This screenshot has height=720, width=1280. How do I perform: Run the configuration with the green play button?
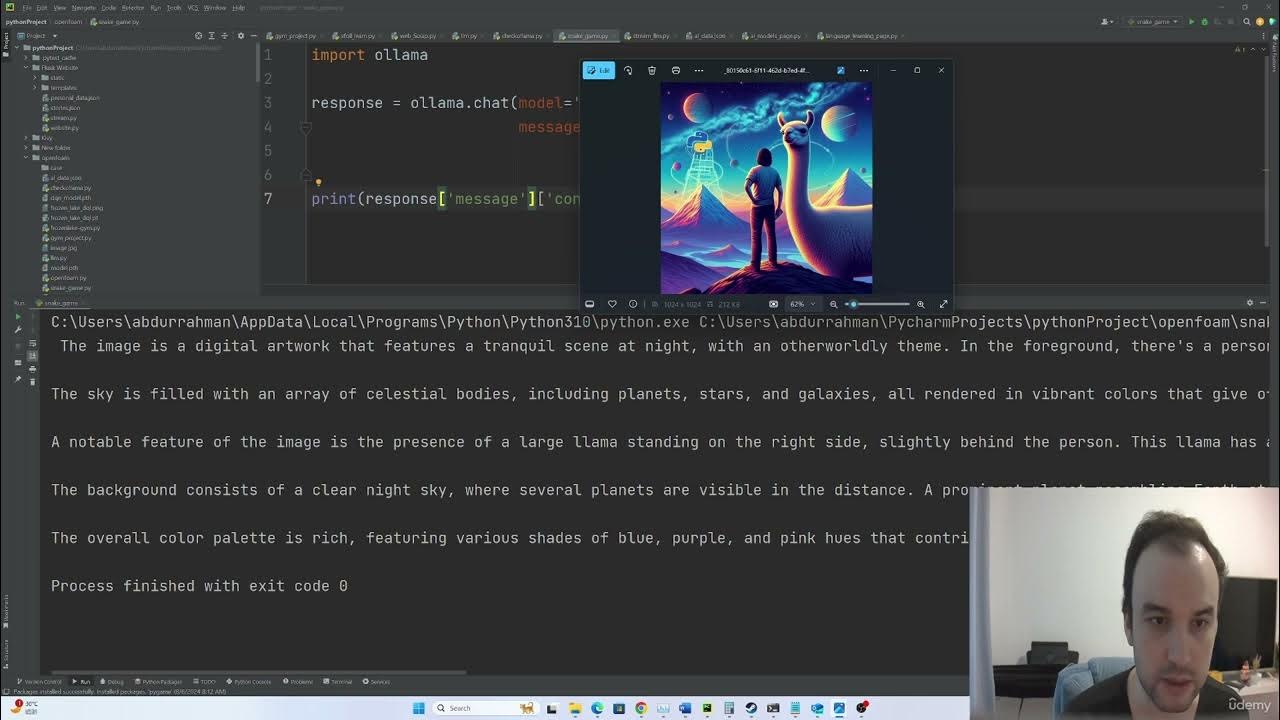(x=1191, y=21)
